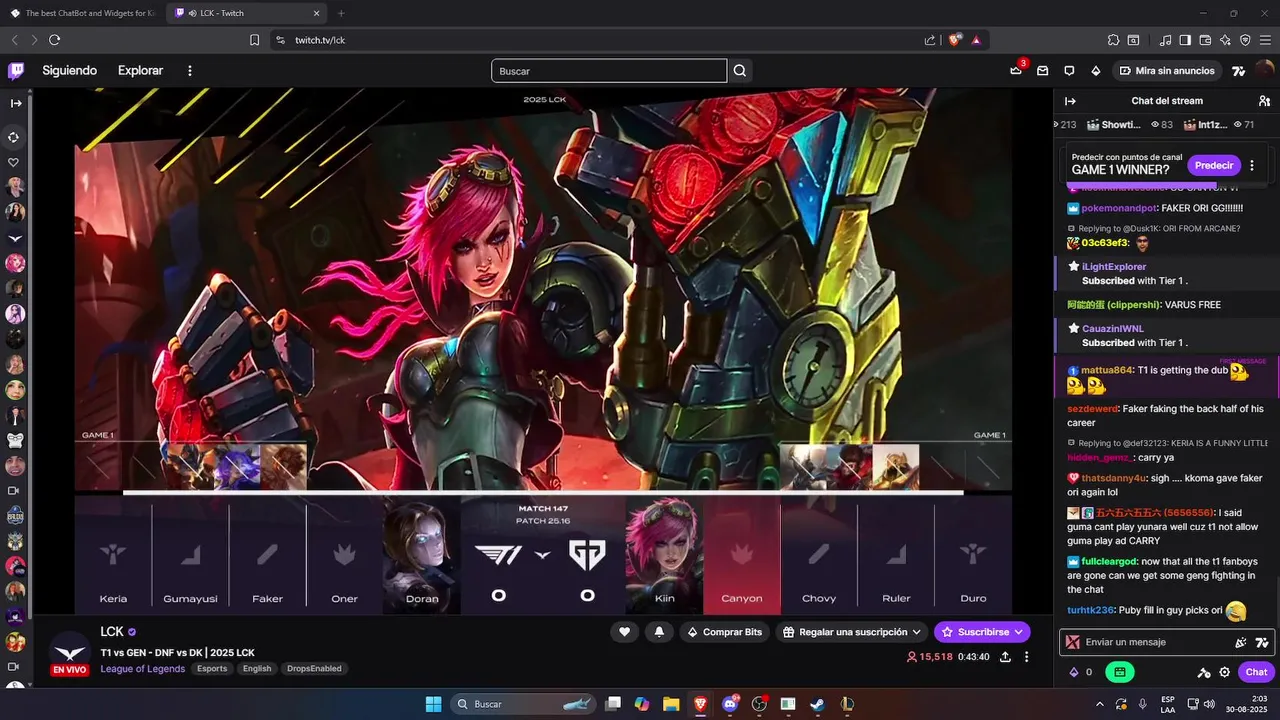Open Brave main hamburger menu
This screenshot has width=1280, height=720.
point(1265,40)
